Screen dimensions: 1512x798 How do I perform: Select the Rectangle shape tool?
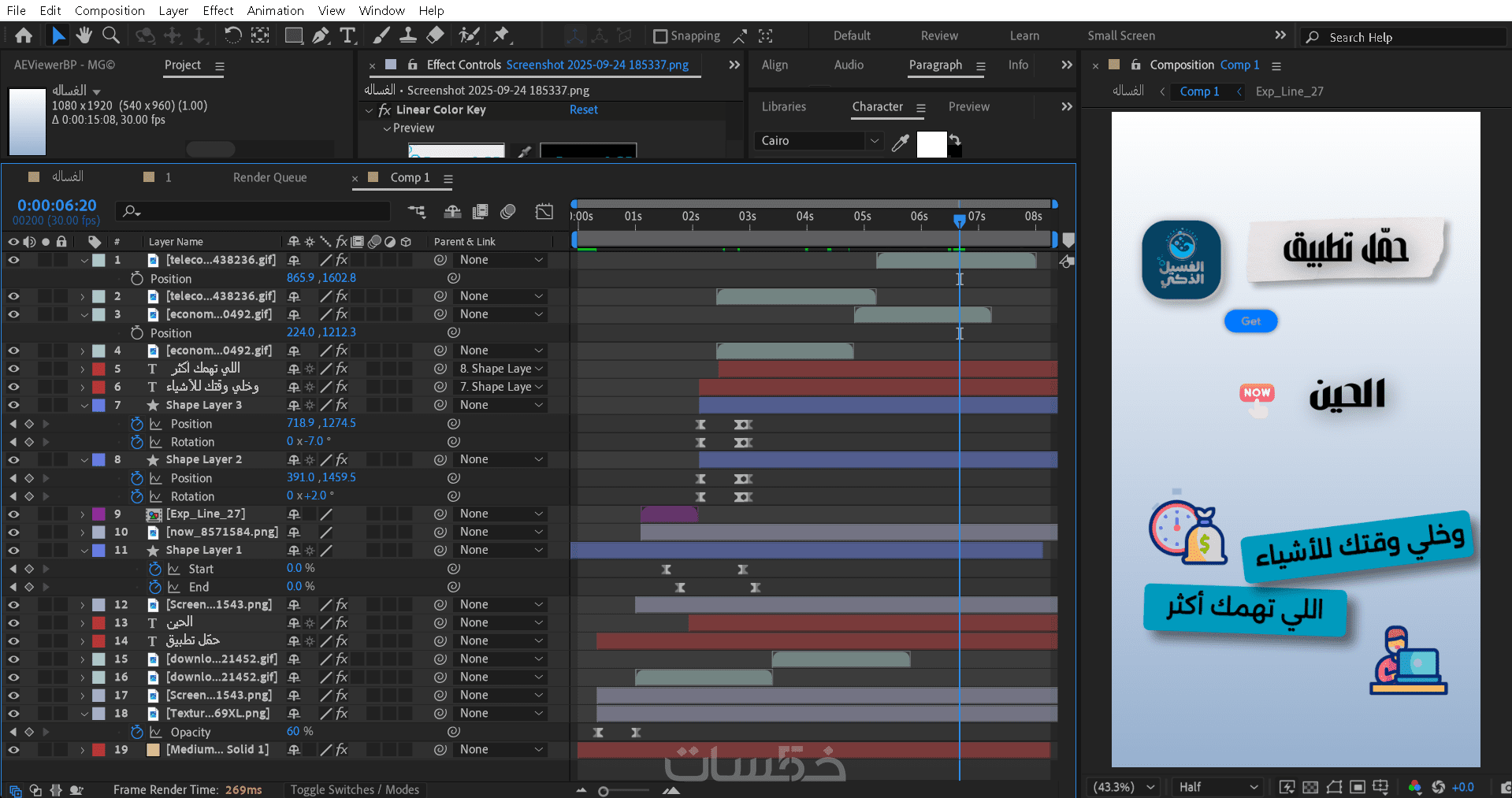294,35
